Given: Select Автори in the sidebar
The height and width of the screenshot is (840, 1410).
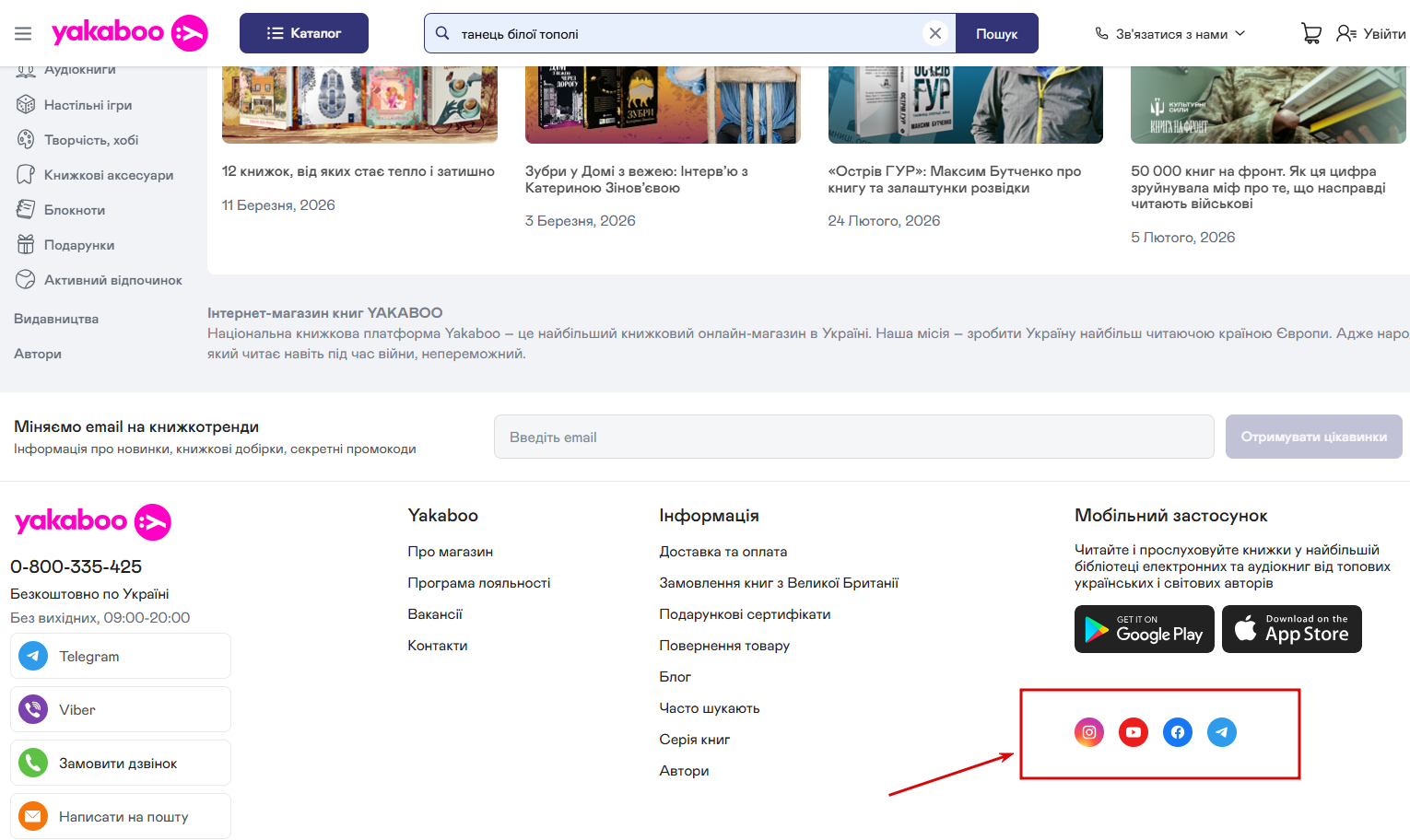Looking at the screenshot, I should (x=38, y=354).
